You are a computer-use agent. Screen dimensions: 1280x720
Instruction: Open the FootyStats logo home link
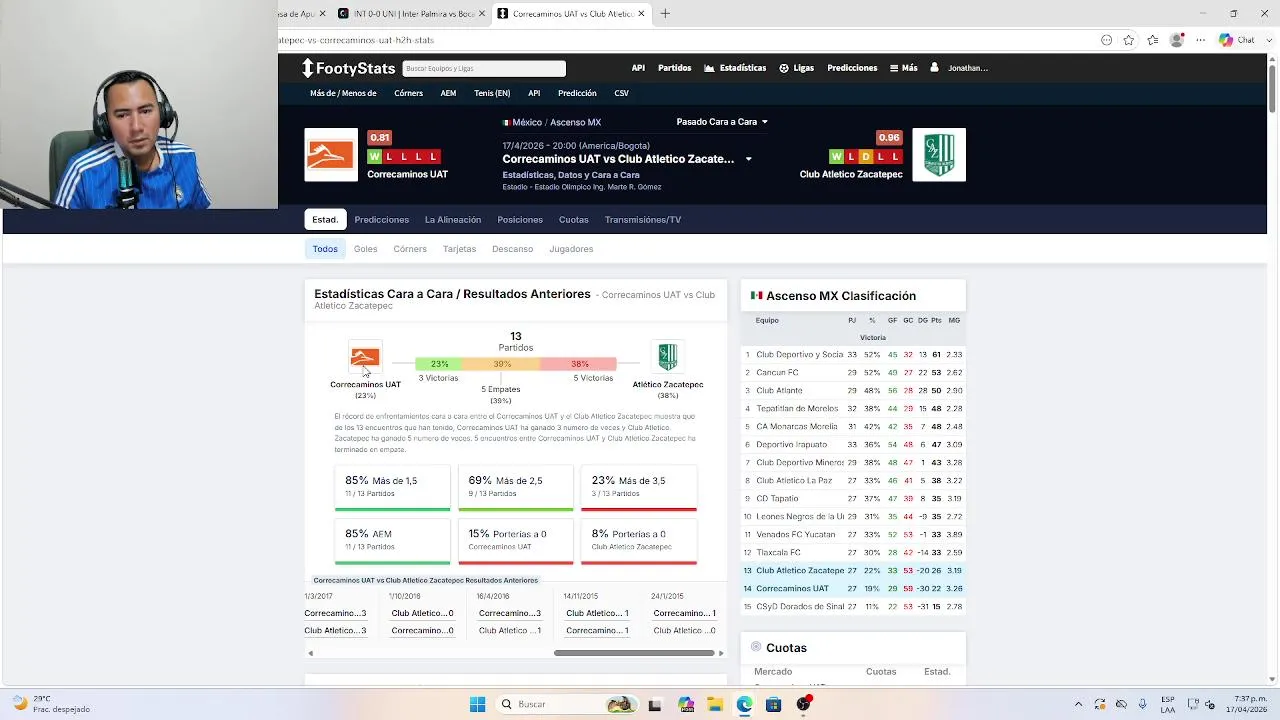349,68
